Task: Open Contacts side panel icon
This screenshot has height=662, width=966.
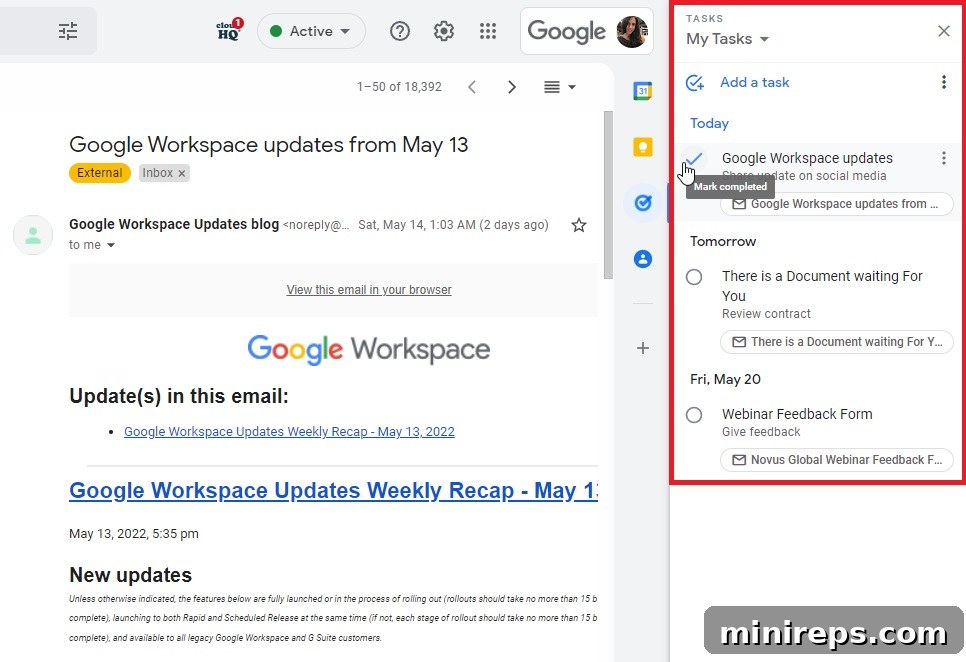Action: tap(643, 259)
